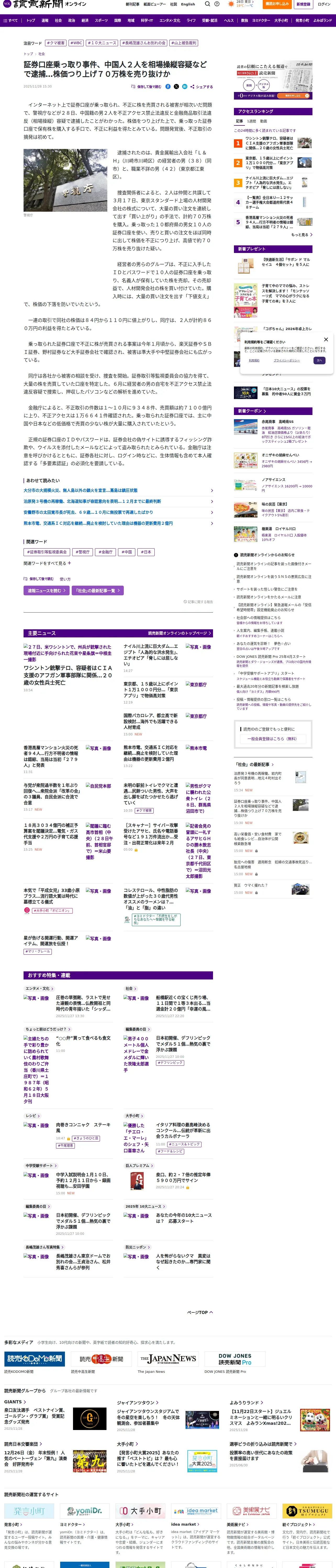Open the すべて hamburger menu
Image resolution: width=336 pixels, height=1568 pixels.
coord(10,20)
